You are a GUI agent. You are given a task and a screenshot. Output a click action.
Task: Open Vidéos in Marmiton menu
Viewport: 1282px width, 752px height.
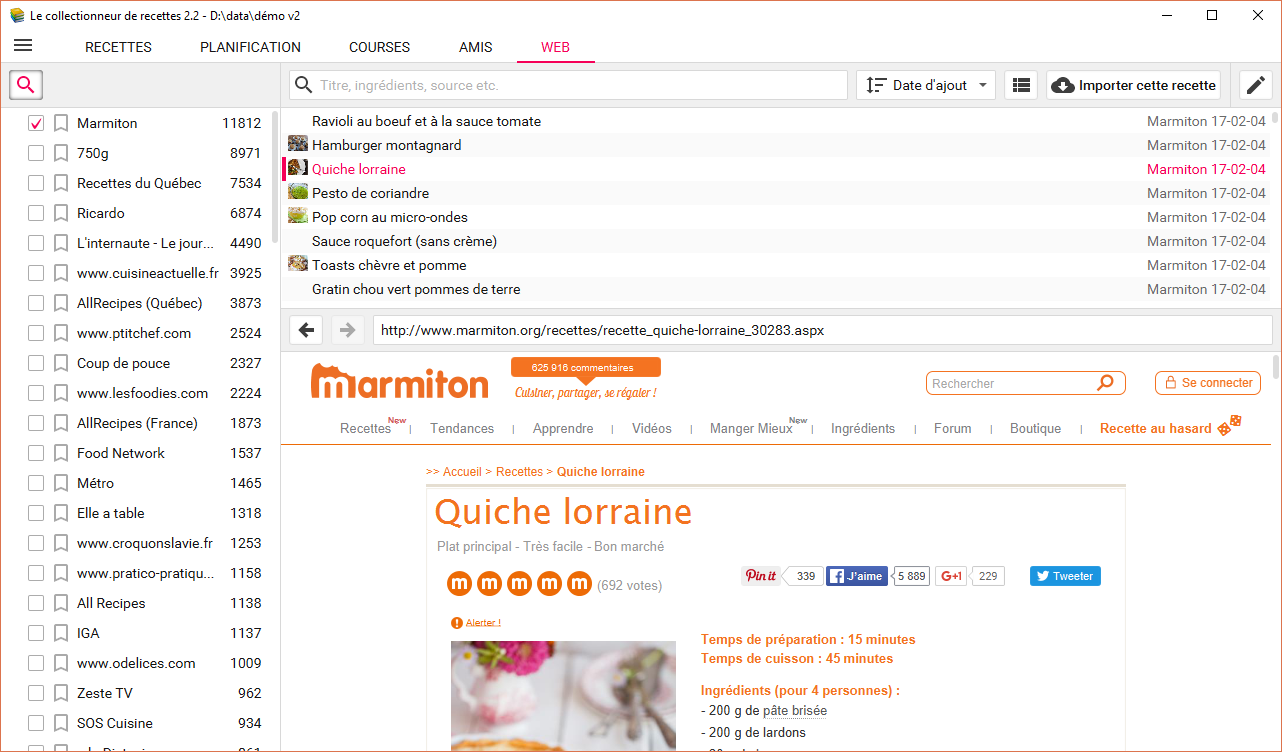[x=652, y=428]
